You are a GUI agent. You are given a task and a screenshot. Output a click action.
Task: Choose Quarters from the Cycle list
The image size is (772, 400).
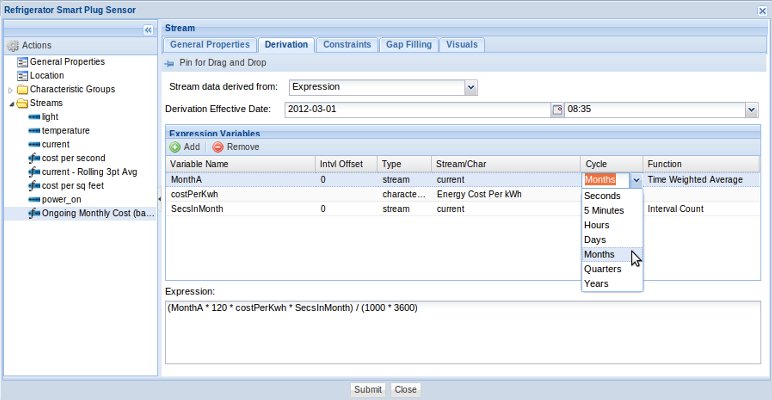(x=602, y=269)
